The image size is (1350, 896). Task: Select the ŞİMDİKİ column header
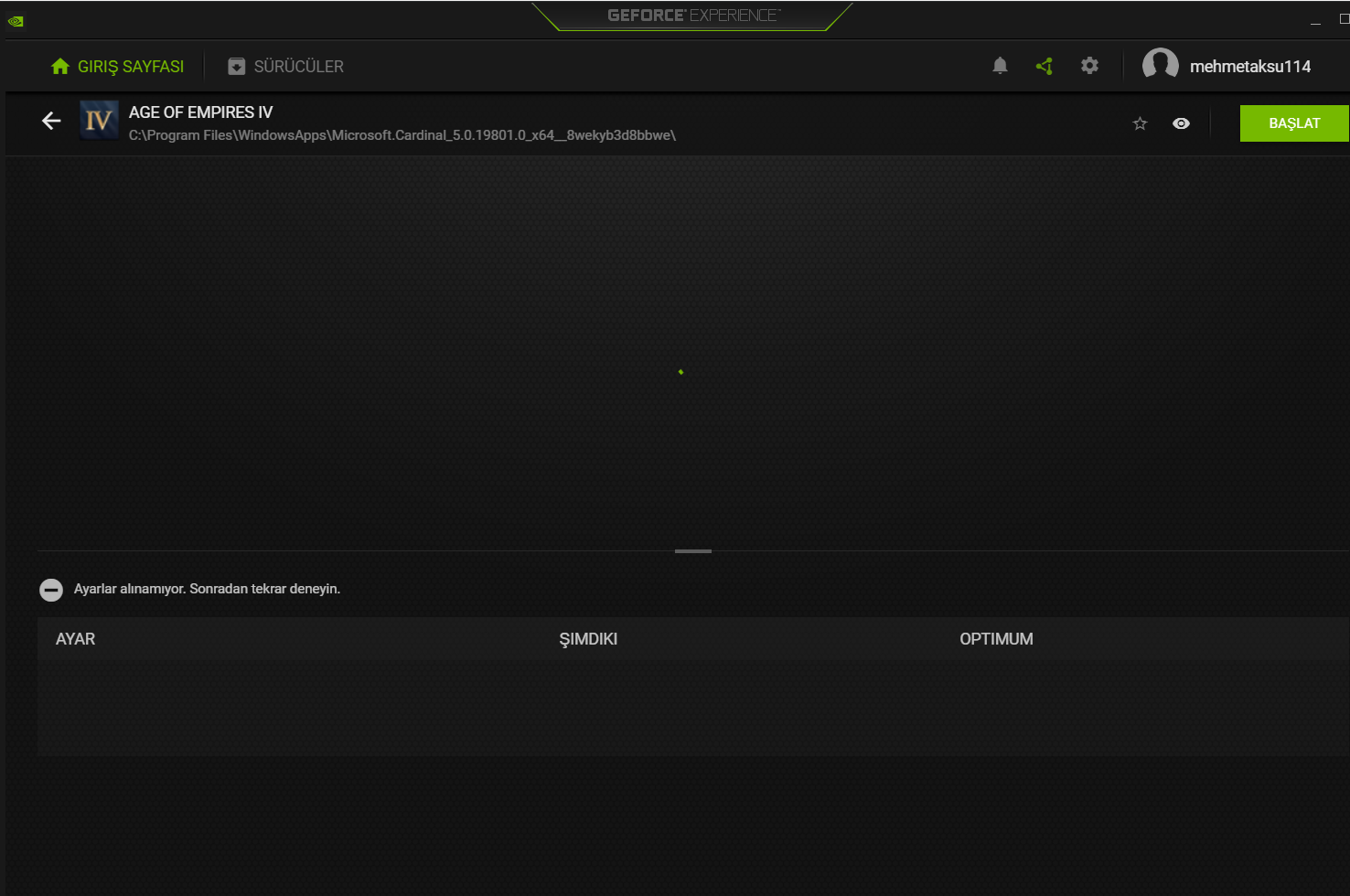(x=588, y=639)
